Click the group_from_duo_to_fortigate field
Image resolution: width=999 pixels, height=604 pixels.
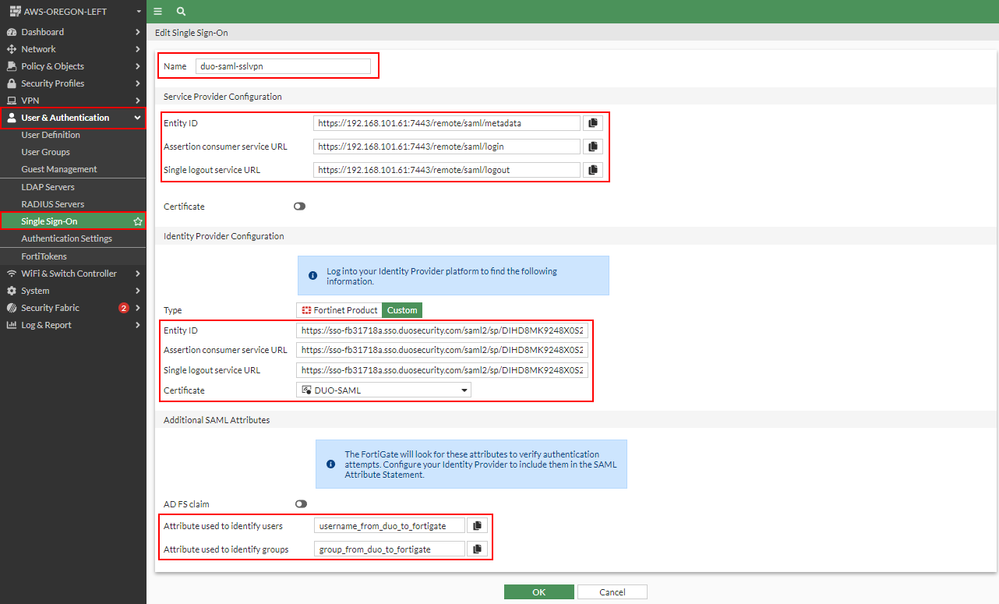[x=389, y=549]
